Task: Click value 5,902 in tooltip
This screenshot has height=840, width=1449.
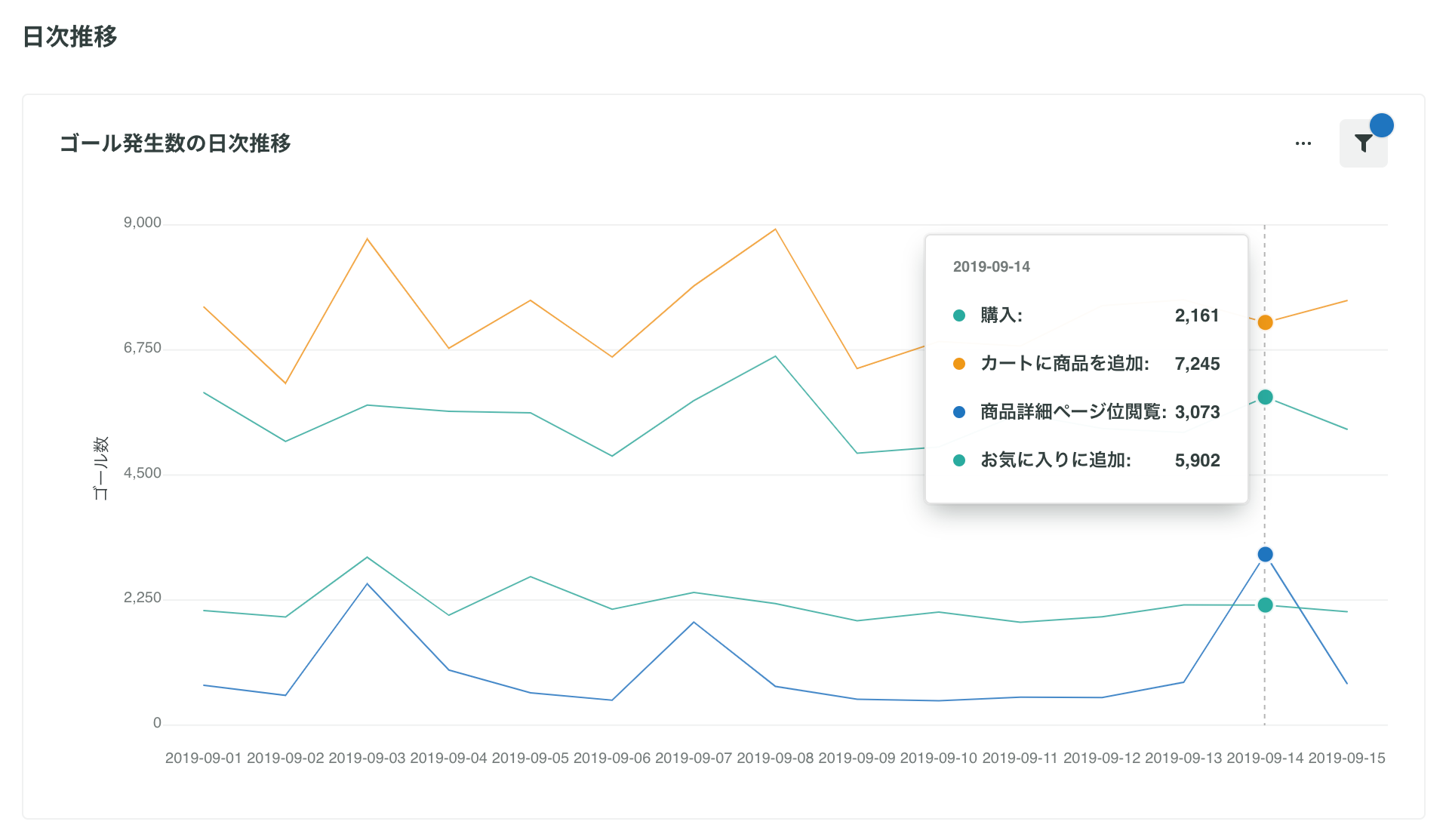Action: point(1197,460)
